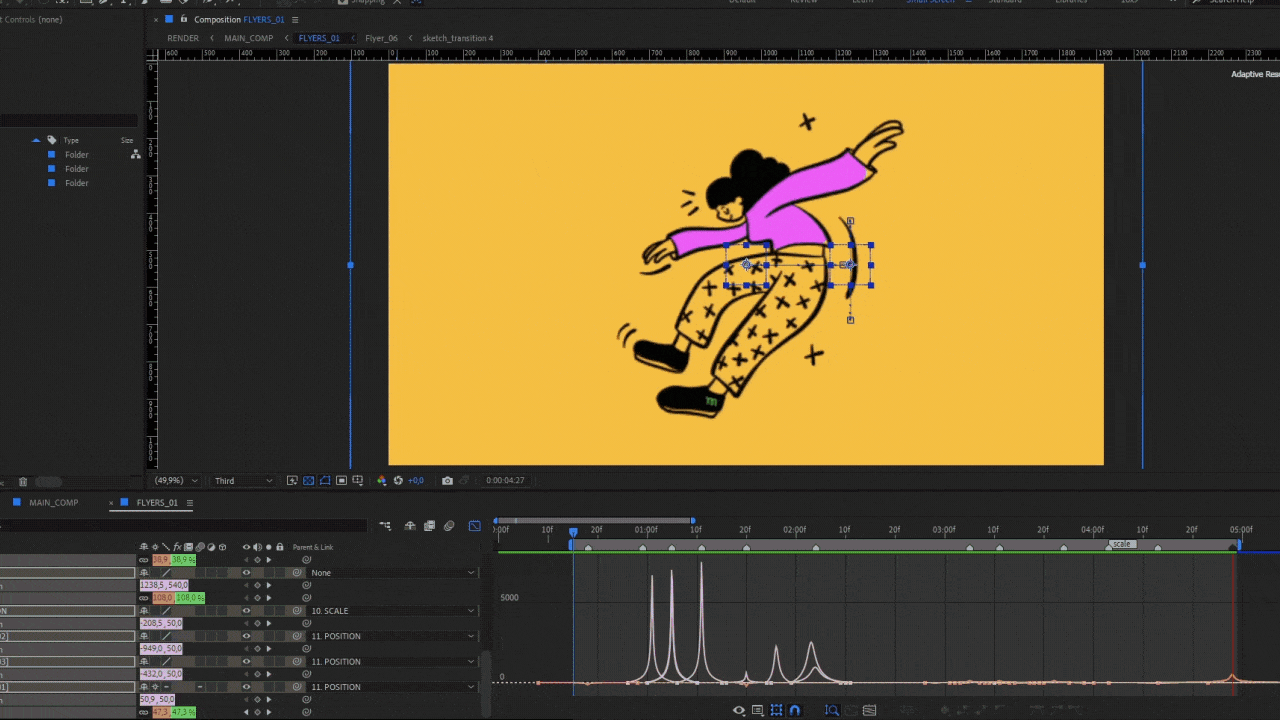Screen dimensions: 1280x720
Task: Toggle snap in the graph editor
Action: click(795, 711)
